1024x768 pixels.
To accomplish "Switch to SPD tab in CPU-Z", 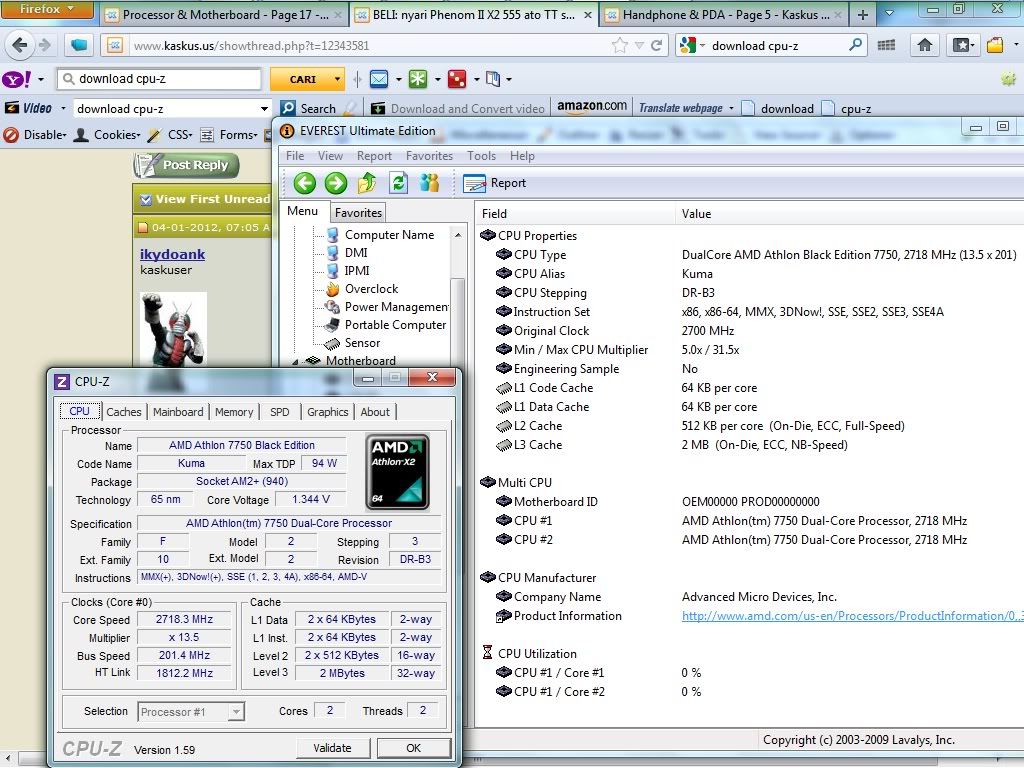I will pyautogui.click(x=280, y=412).
